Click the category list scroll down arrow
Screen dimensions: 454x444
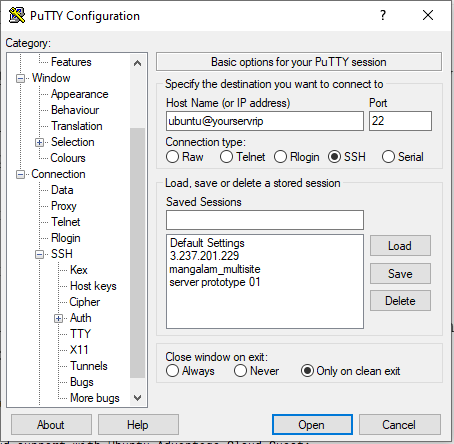137,397
